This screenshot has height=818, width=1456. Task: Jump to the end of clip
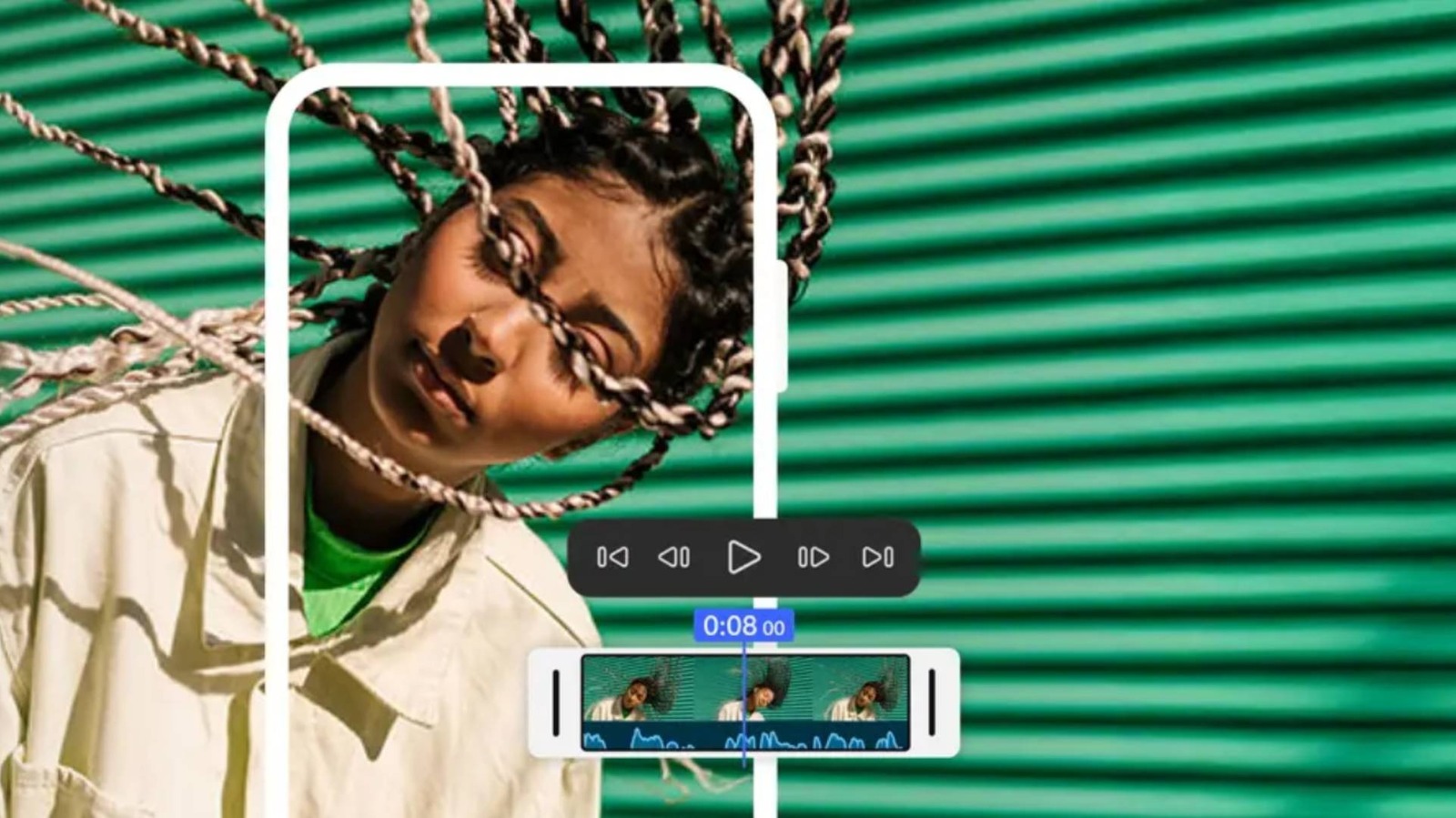tap(877, 557)
